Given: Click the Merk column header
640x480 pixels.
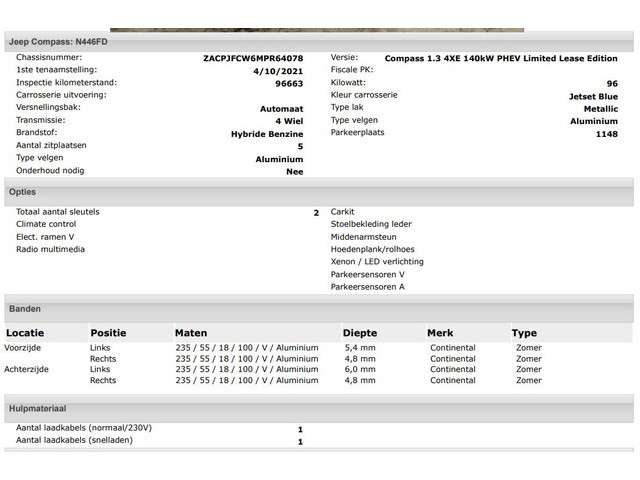Looking at the screenshot, I should [x=440, y=333].
